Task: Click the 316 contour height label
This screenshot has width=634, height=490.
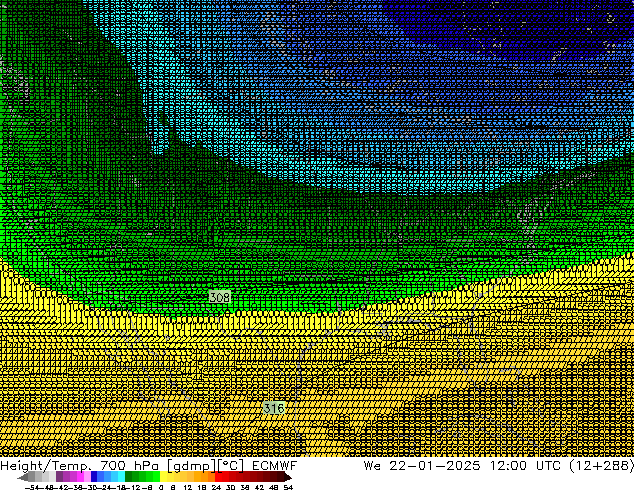Action: 274,408
